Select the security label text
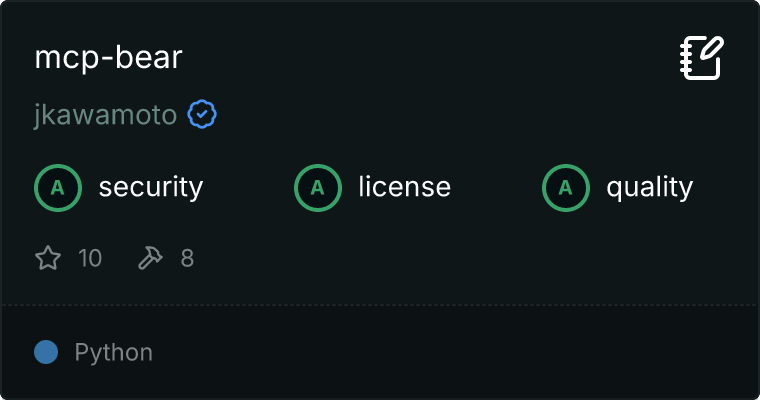 [x=150, y=187]
